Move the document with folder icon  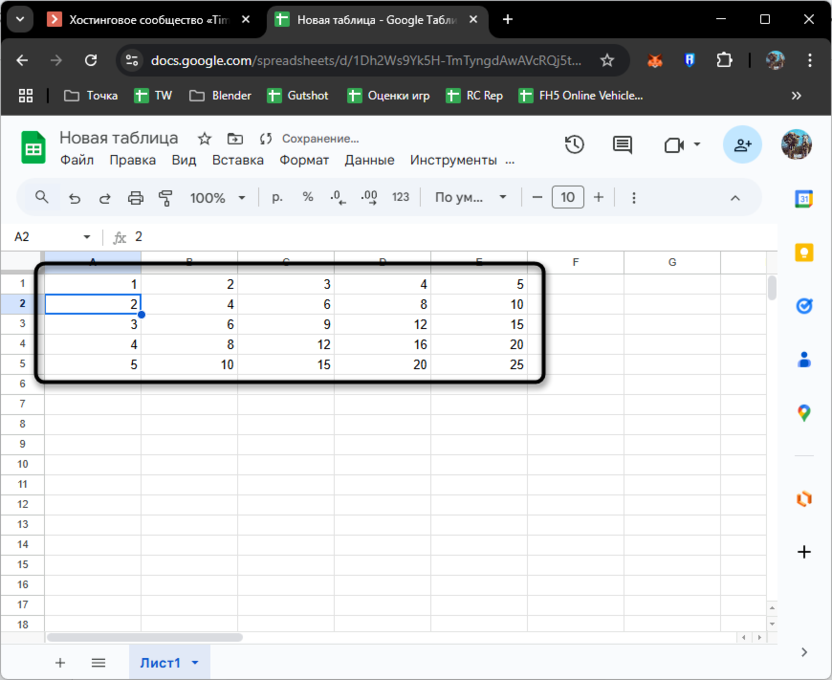[x=235, y=139]
